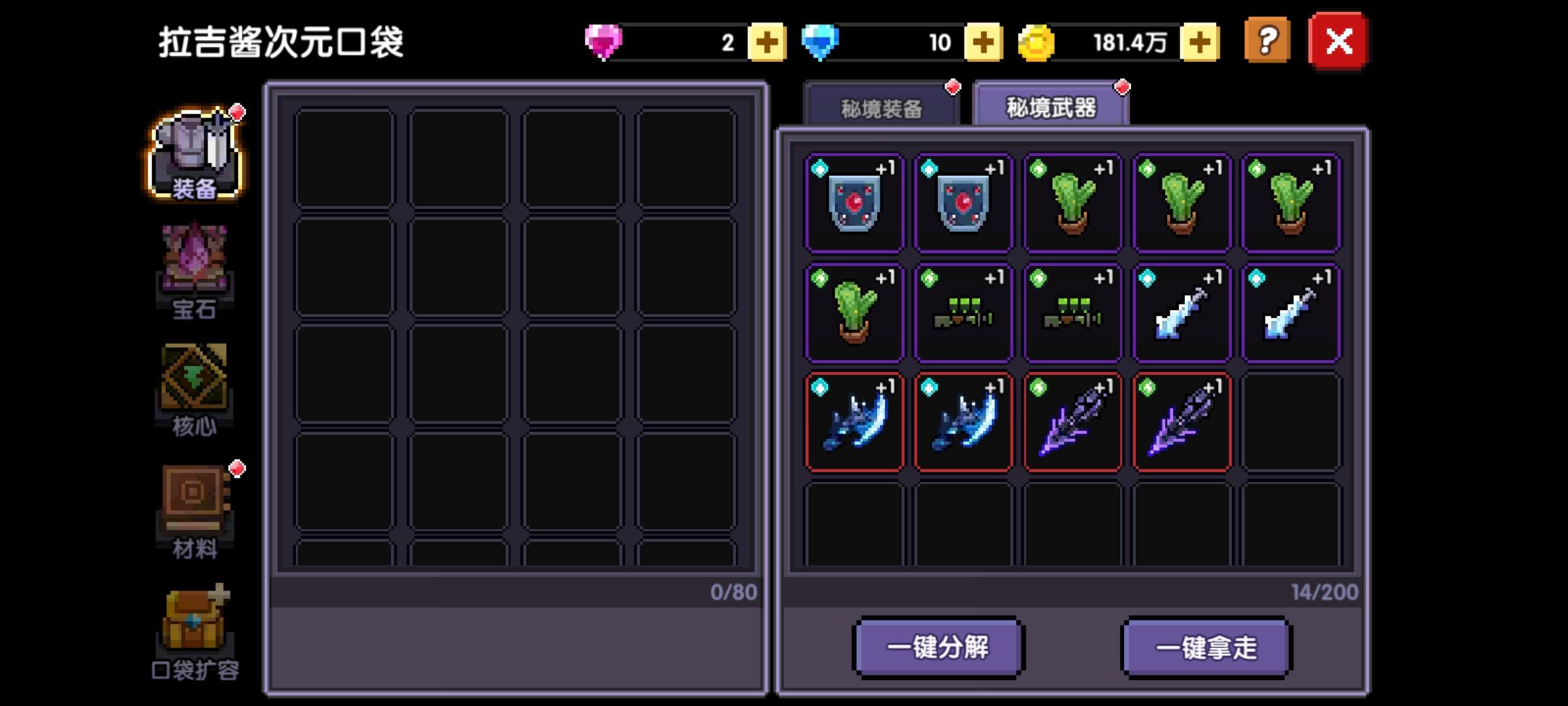Select the first ice sword weapon
The image size is (1568, 706).
point(1182,312)
